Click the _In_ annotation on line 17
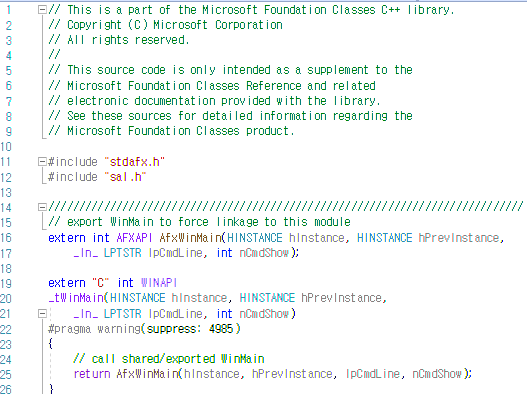This screenshot has height=394, width=527. tap(86, 253)
